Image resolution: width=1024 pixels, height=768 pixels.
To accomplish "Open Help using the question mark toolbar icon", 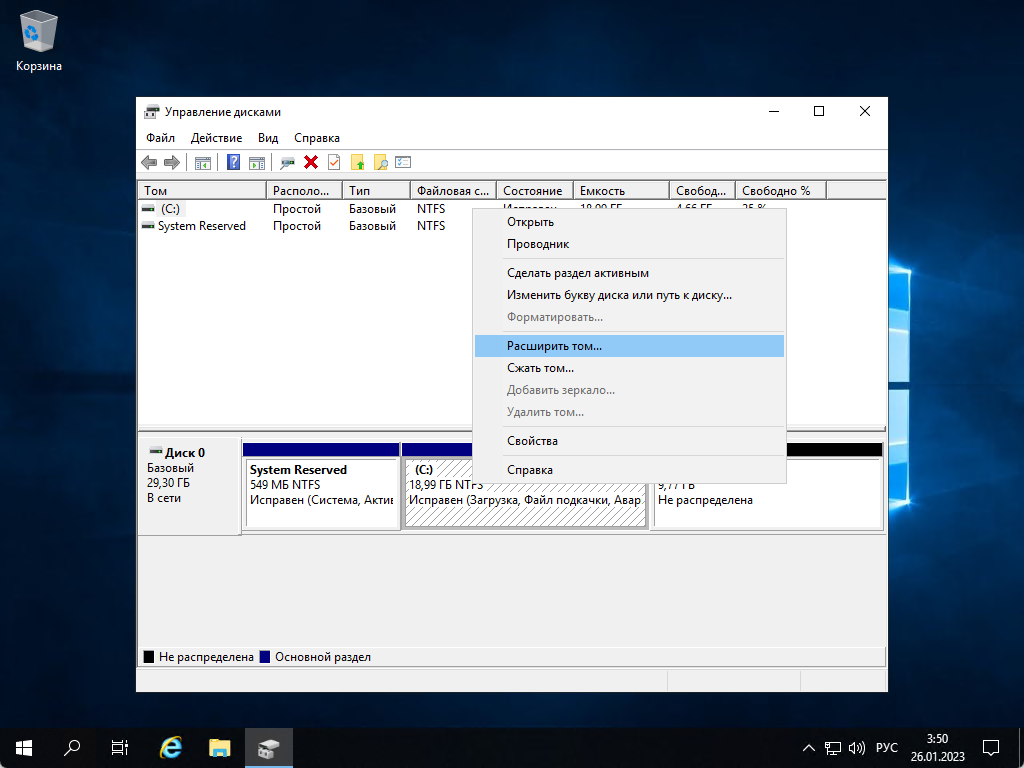I will (233, 161).
